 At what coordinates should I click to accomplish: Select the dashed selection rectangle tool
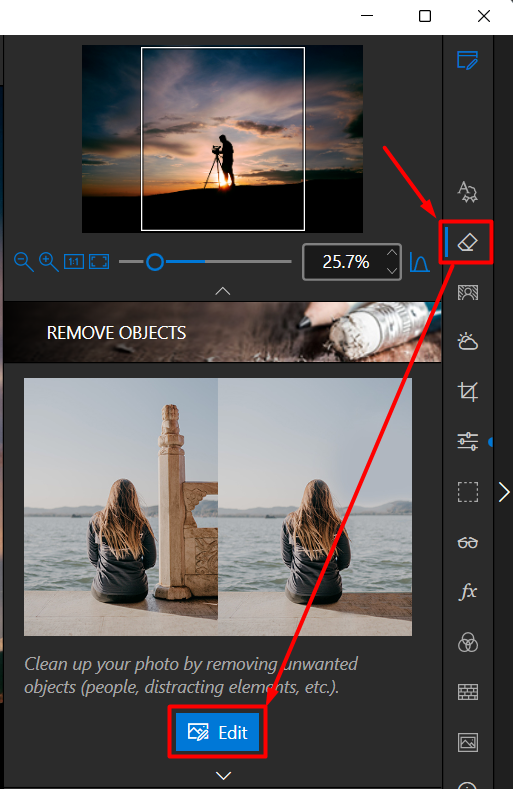(468, 492)
